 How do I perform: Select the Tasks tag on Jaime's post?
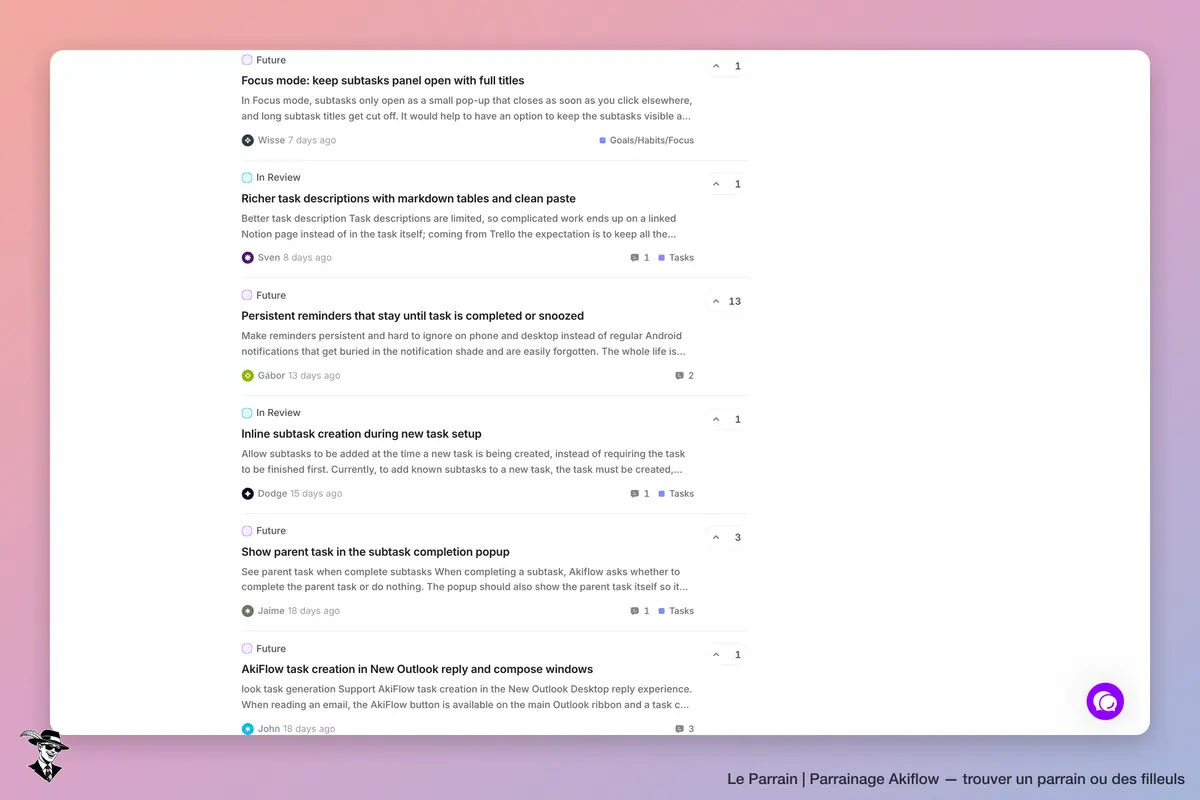pyautogui.click(x=676, y=611)
